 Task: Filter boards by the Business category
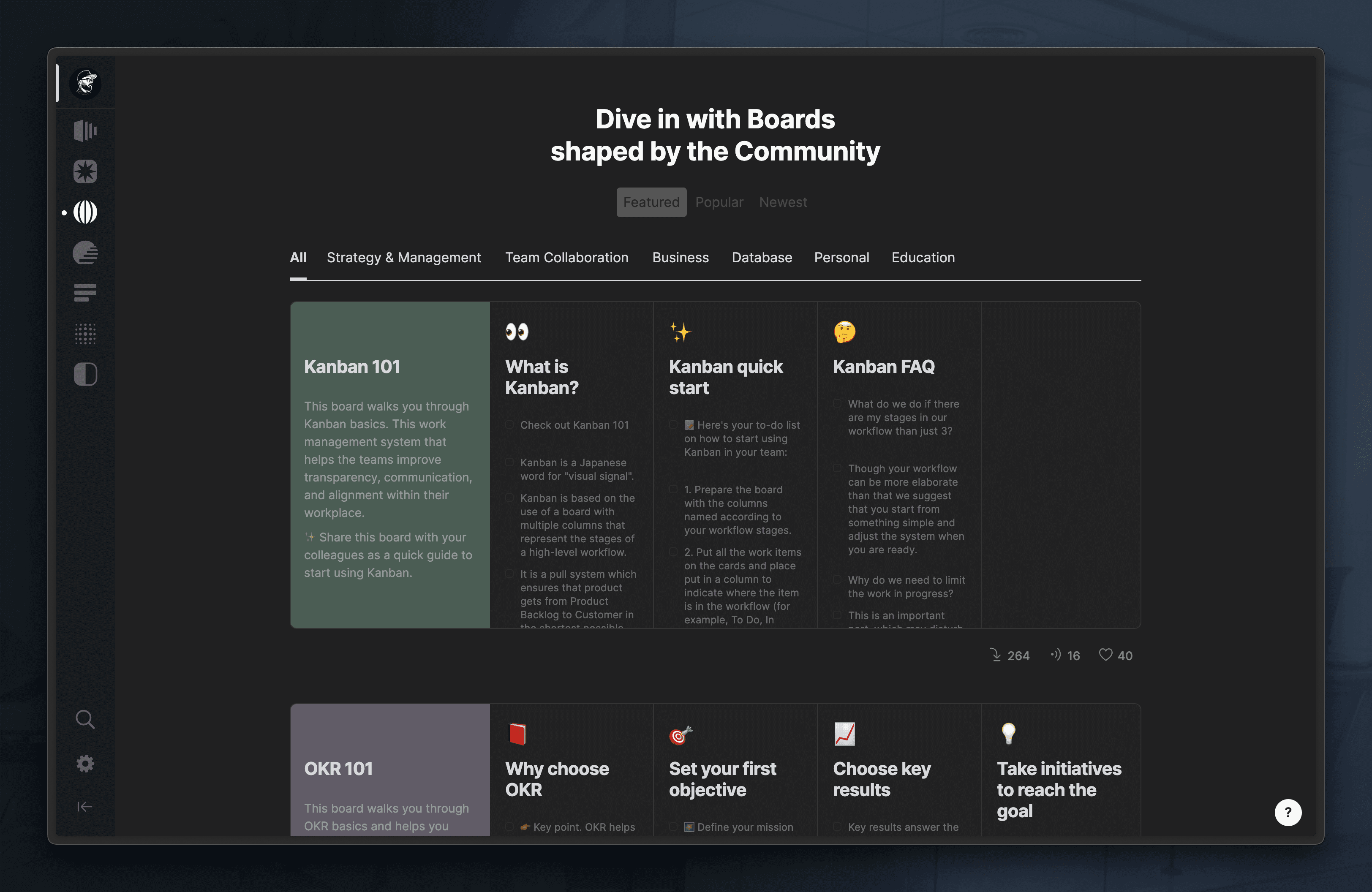[x=680, y=258]
